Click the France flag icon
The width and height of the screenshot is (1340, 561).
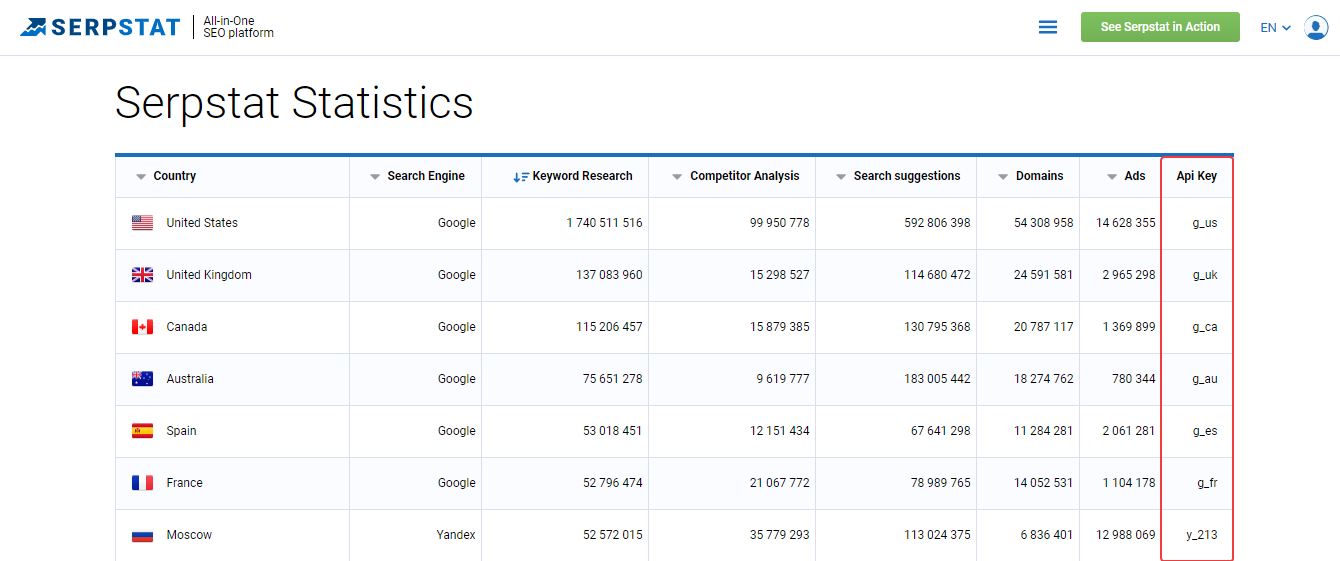142,483
